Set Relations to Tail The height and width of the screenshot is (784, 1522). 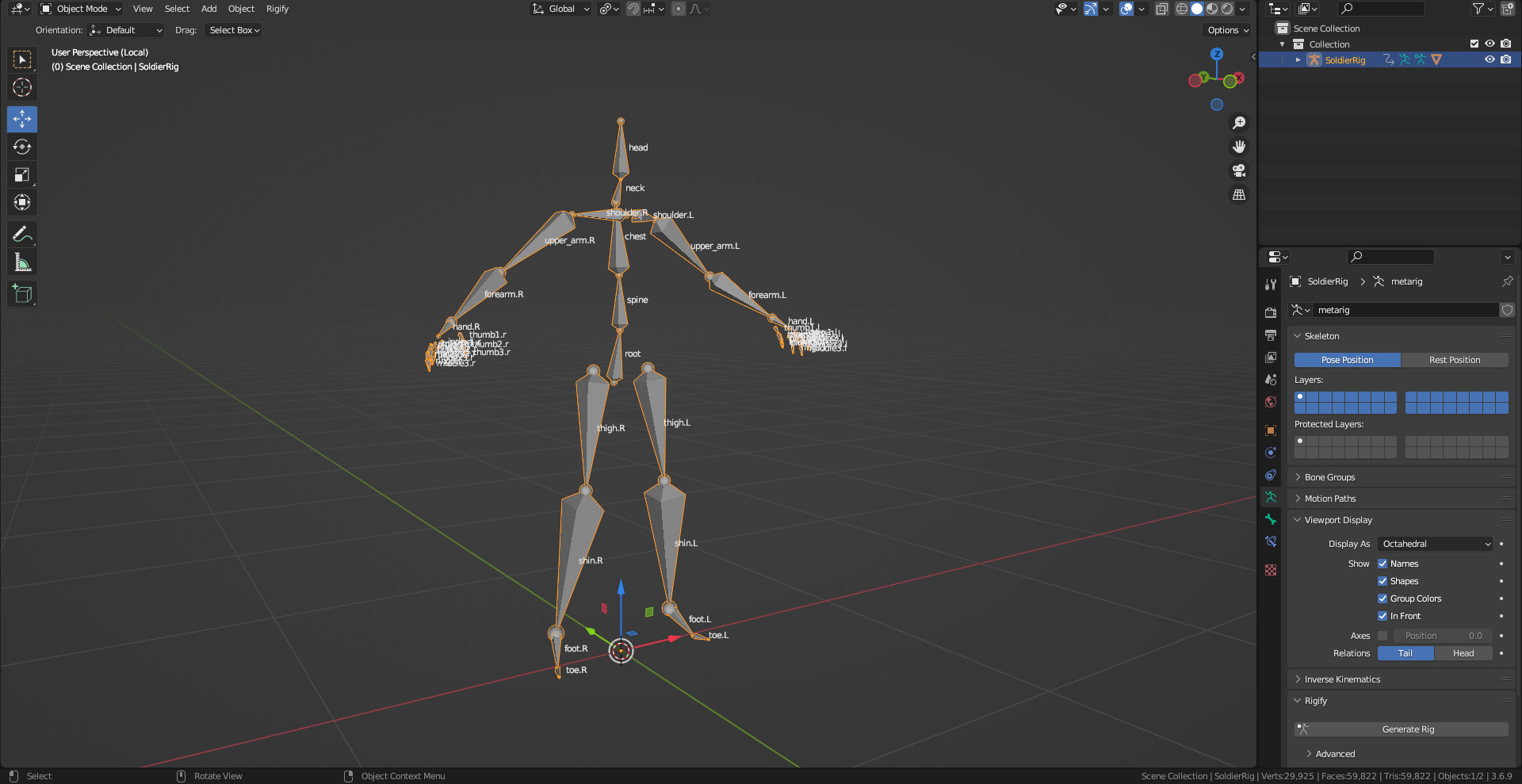[1405, 653]
